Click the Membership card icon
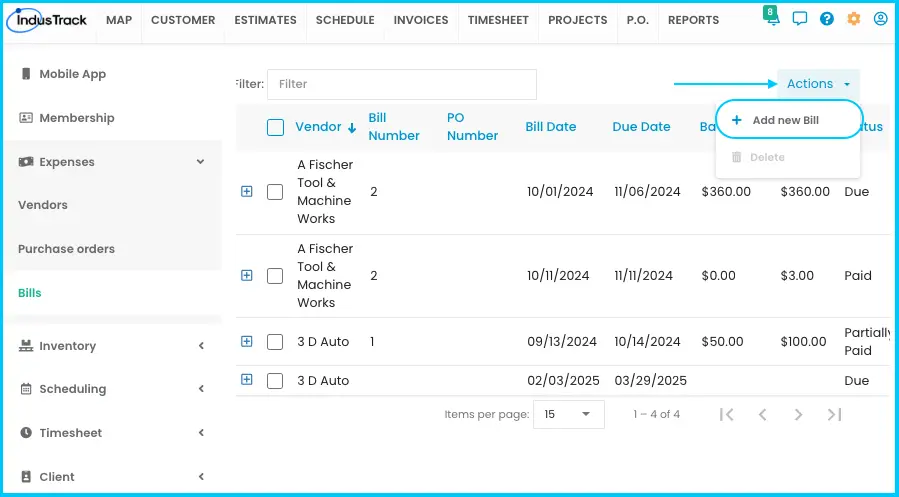This screenshot has height=497, width=899. pos(26,118)
